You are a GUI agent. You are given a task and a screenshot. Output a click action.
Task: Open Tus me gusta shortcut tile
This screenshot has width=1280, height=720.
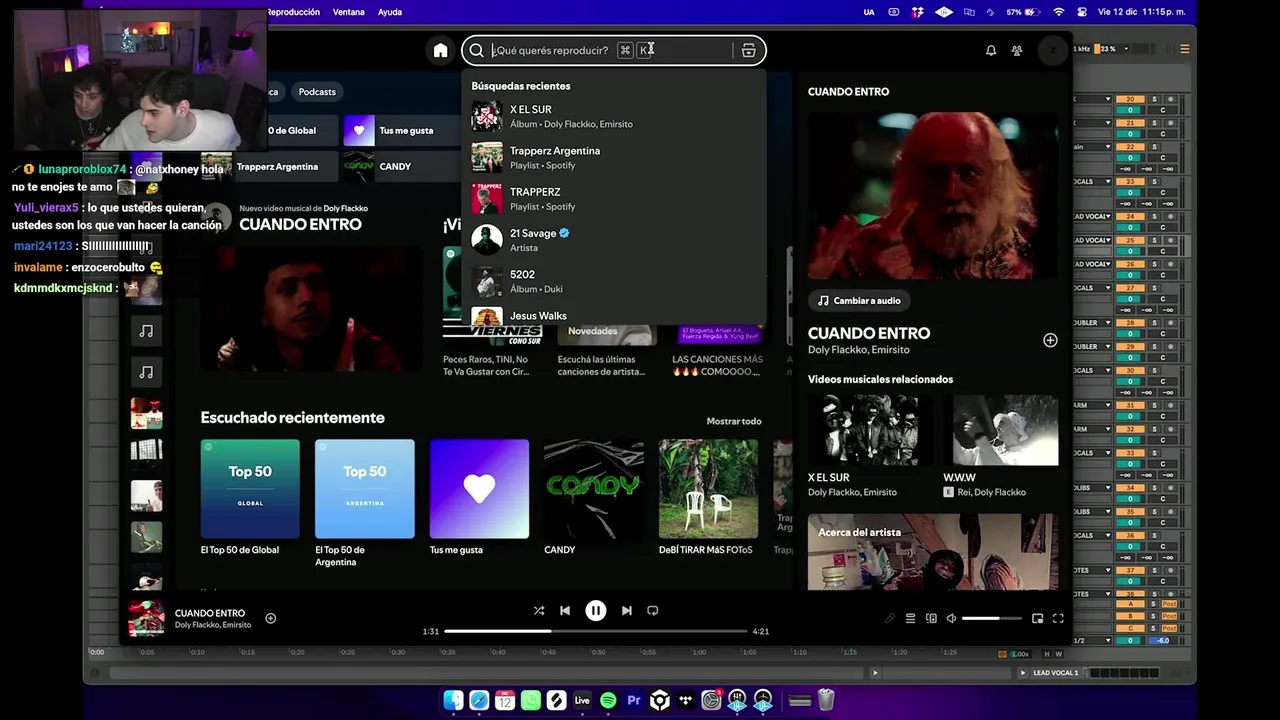point(401,130)
